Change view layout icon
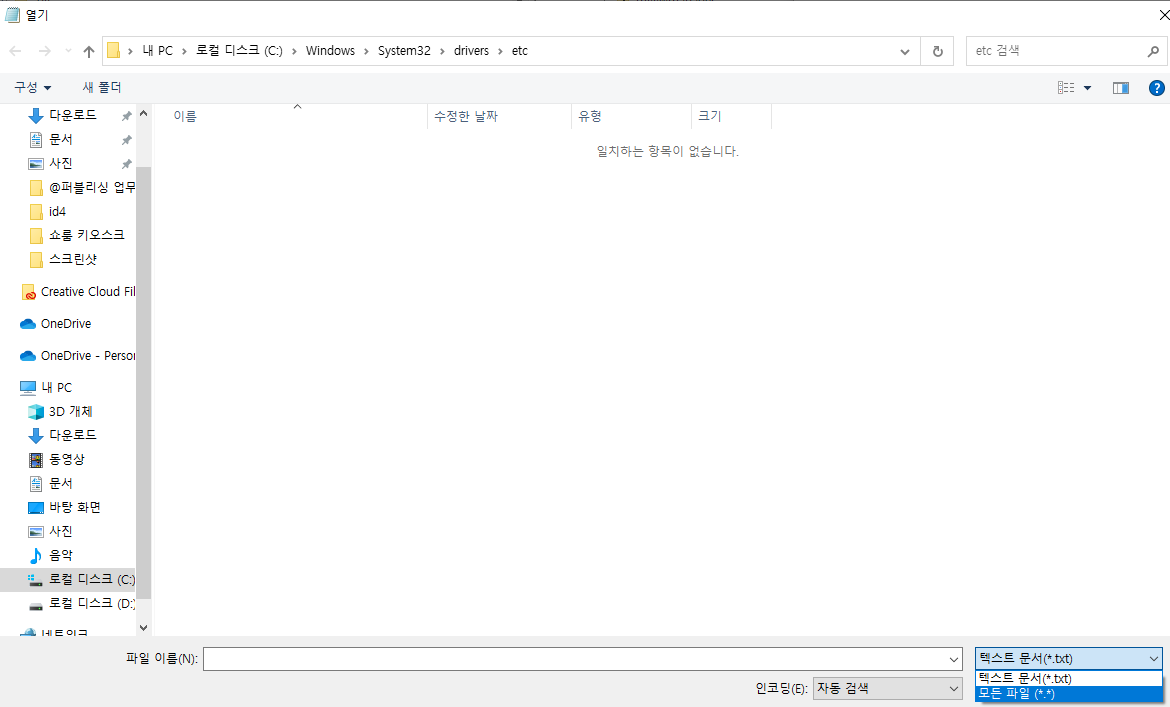 click(1066, 88)
